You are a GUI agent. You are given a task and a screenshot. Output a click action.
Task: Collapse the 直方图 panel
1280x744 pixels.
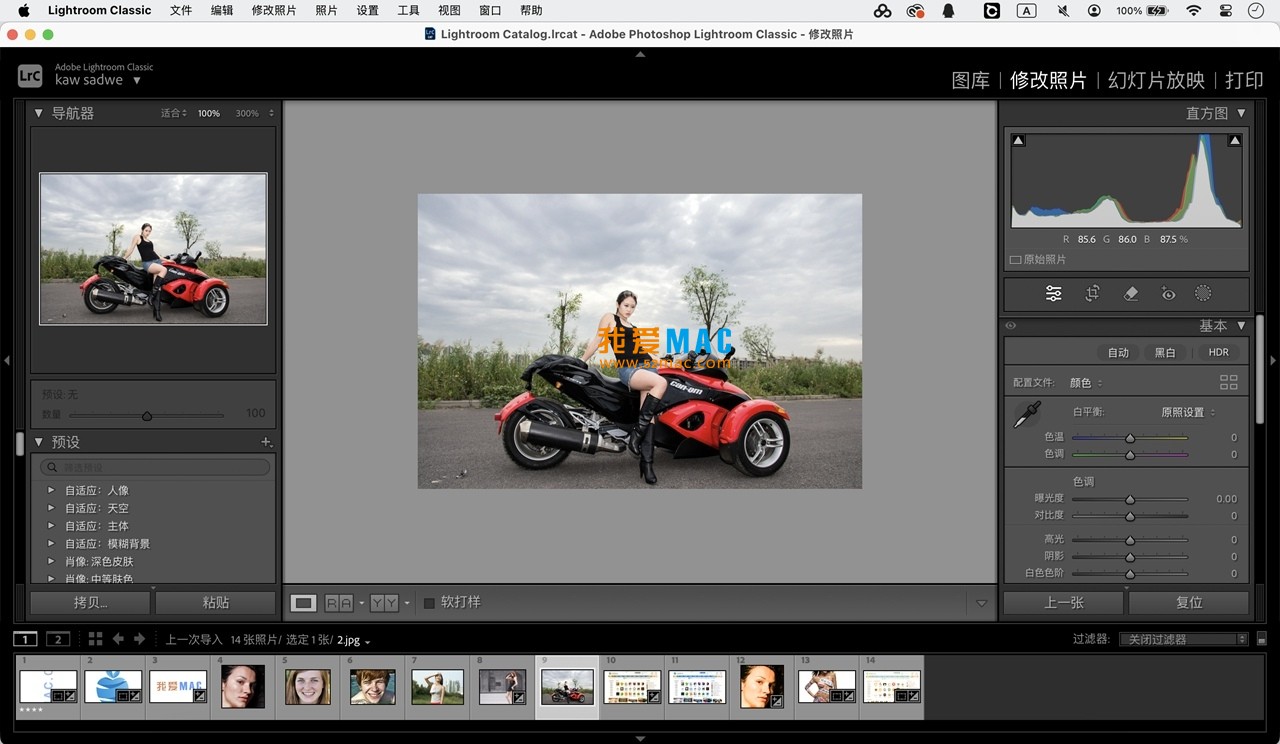coord(1241,113)
